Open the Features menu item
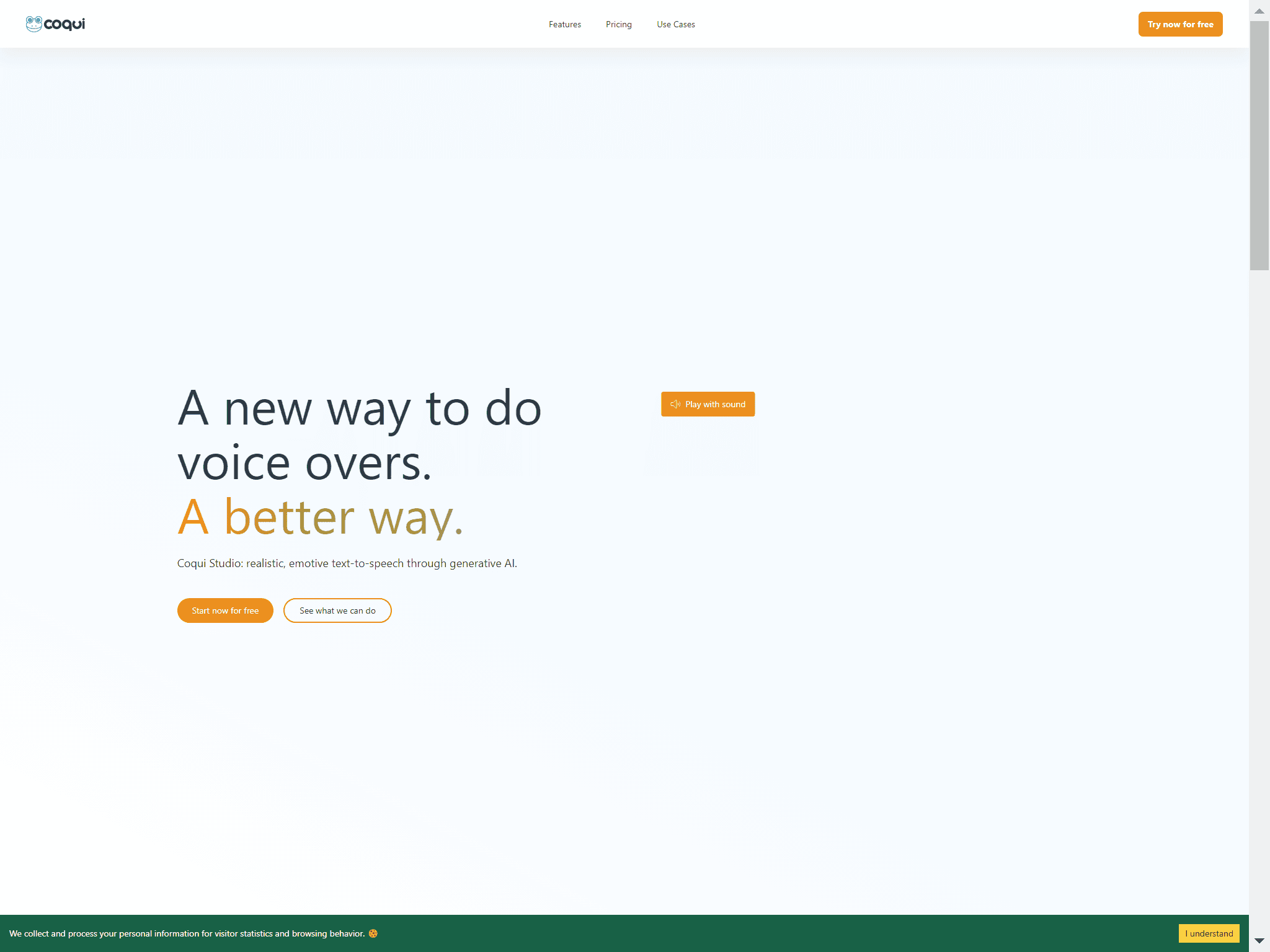 point(565,24)
